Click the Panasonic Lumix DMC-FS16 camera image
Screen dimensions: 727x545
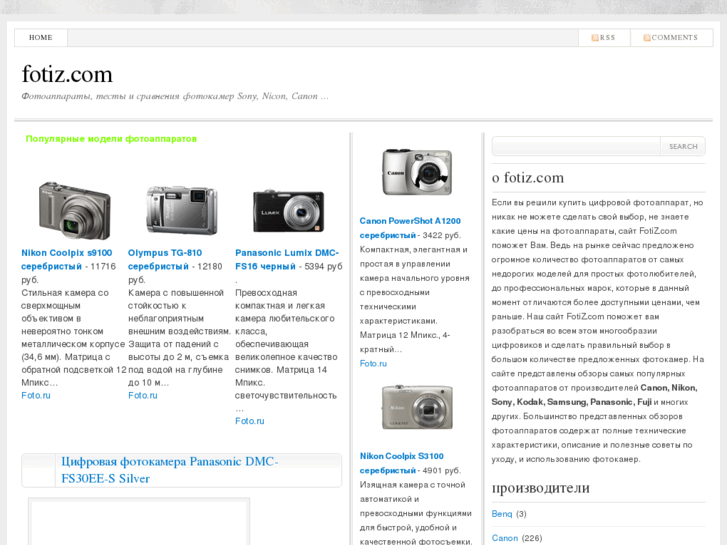coord(288,211)
